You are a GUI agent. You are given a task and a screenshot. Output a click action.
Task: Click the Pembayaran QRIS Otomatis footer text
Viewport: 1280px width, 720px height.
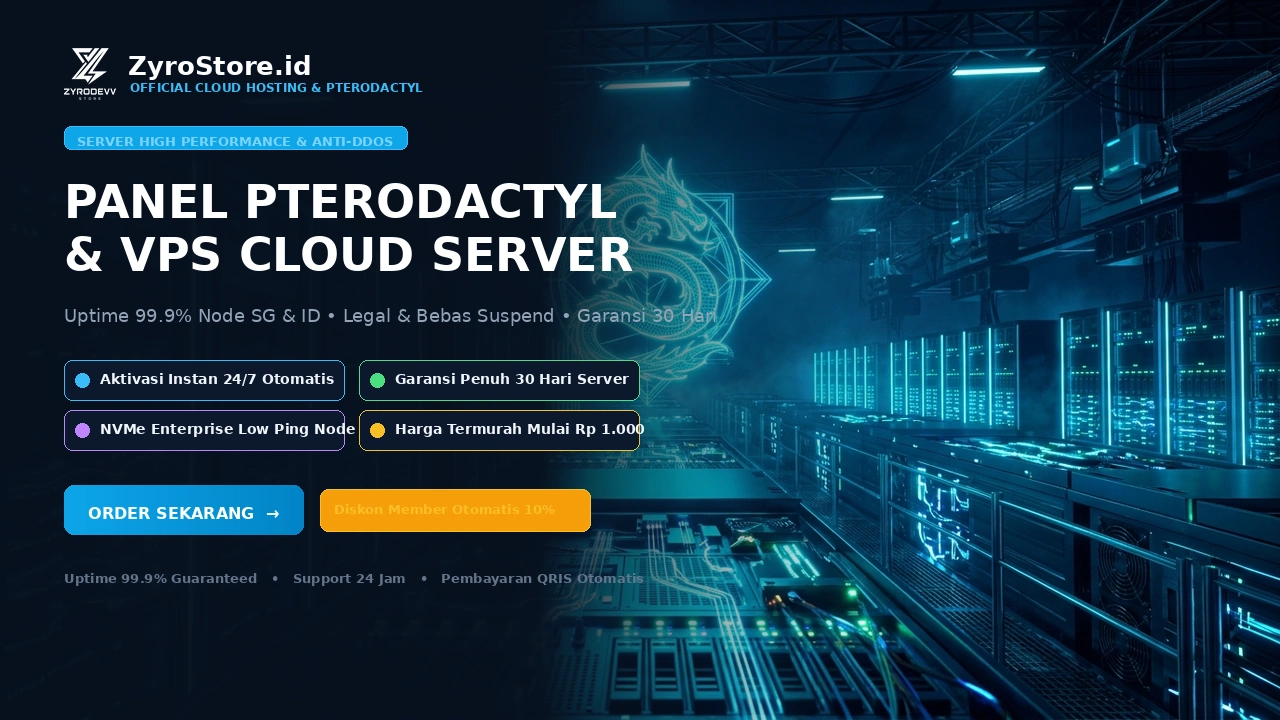542,579
